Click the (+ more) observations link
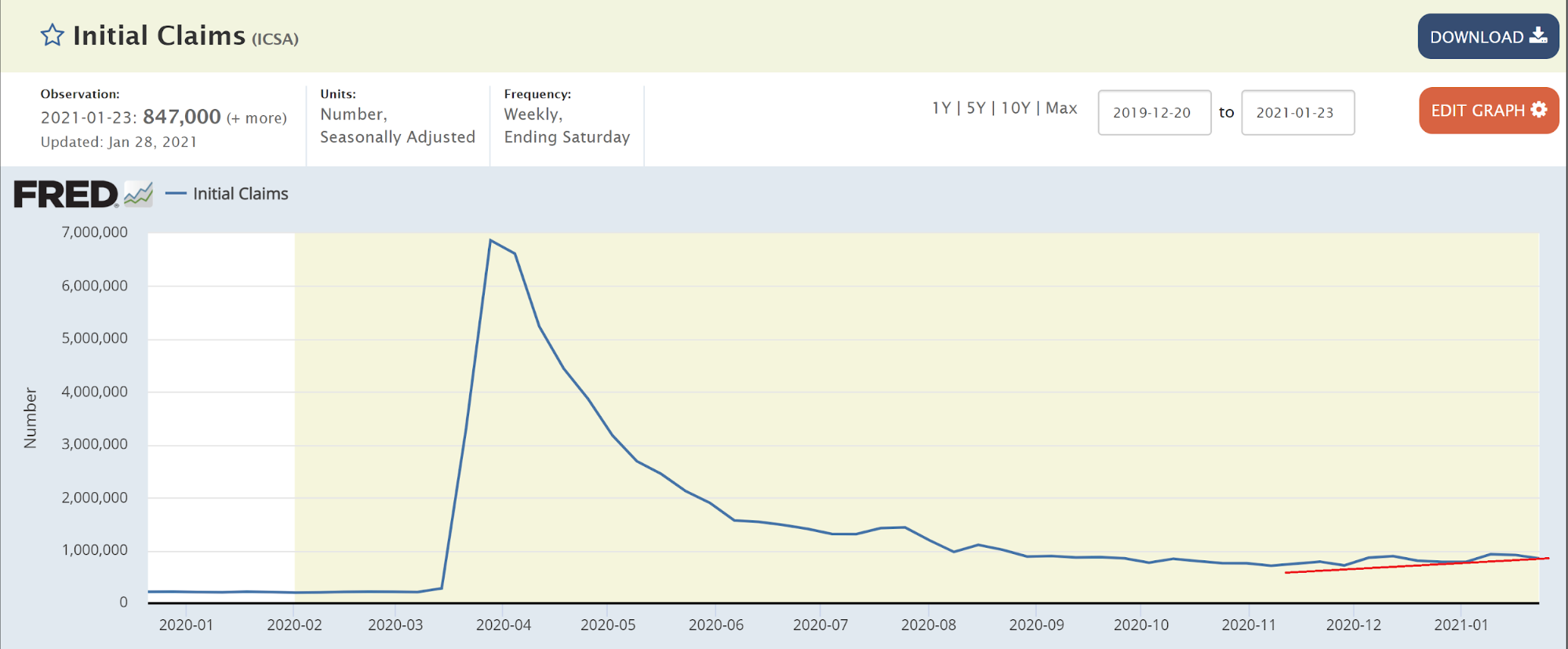 256,118
